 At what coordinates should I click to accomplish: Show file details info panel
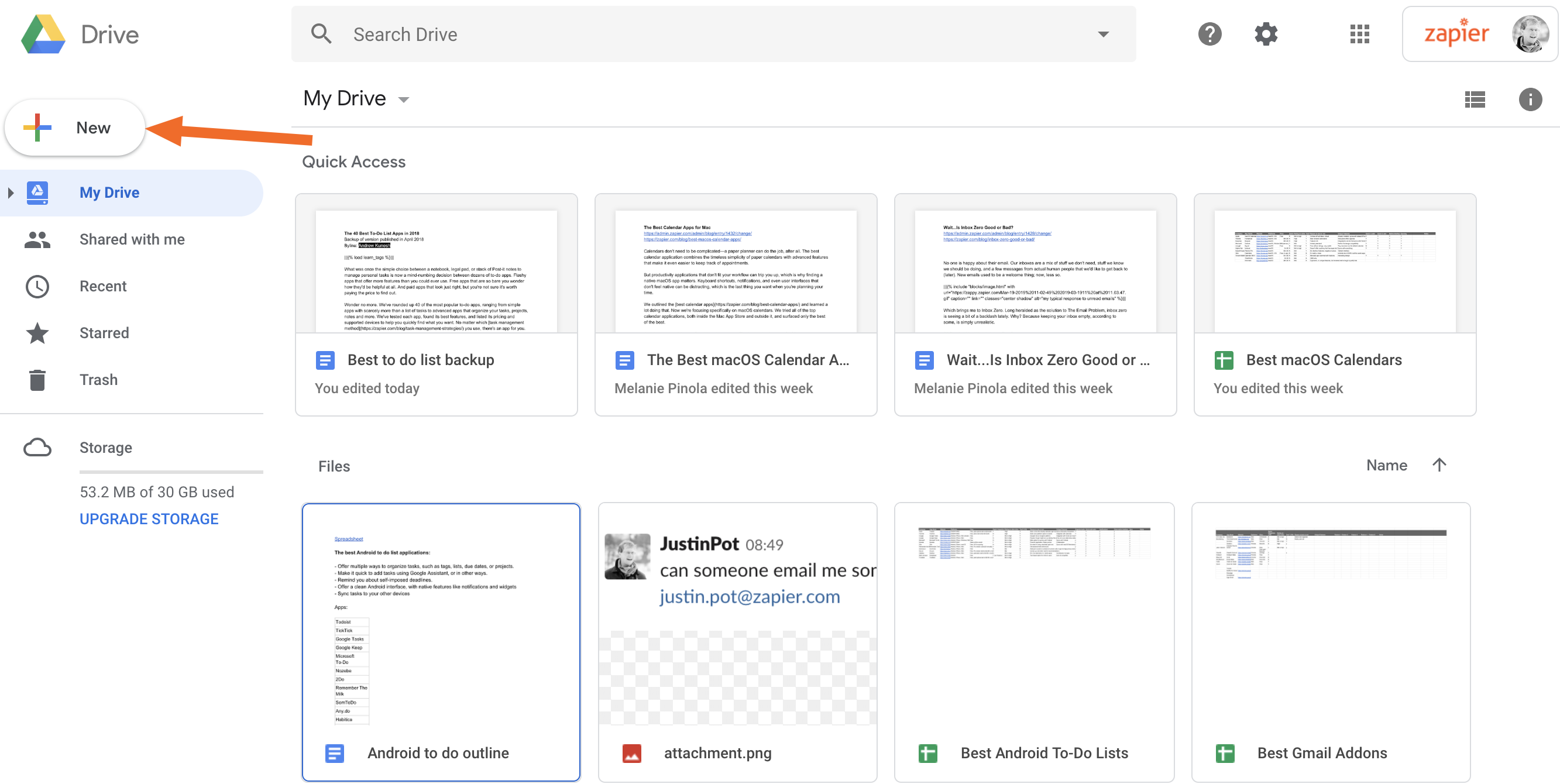(1529, 99)
